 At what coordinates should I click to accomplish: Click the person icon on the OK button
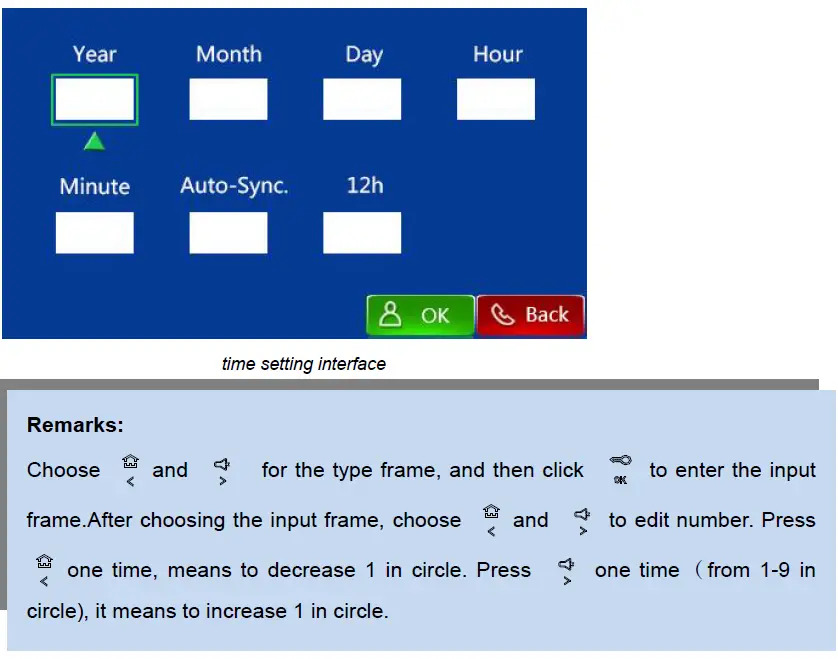[x=391, y=315]
